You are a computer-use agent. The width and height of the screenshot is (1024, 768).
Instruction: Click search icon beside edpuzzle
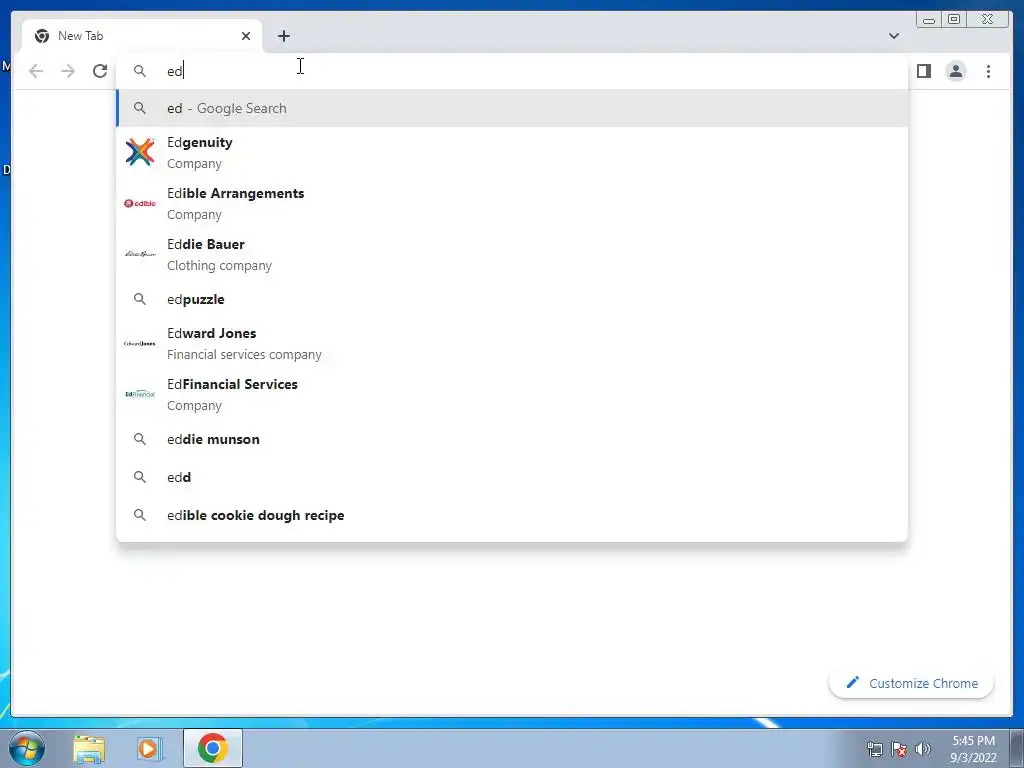[140, 299]
